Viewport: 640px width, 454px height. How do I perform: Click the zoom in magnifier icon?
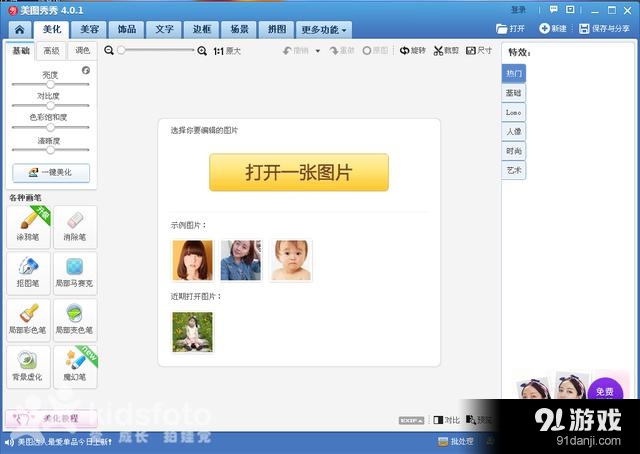point(202,51)
